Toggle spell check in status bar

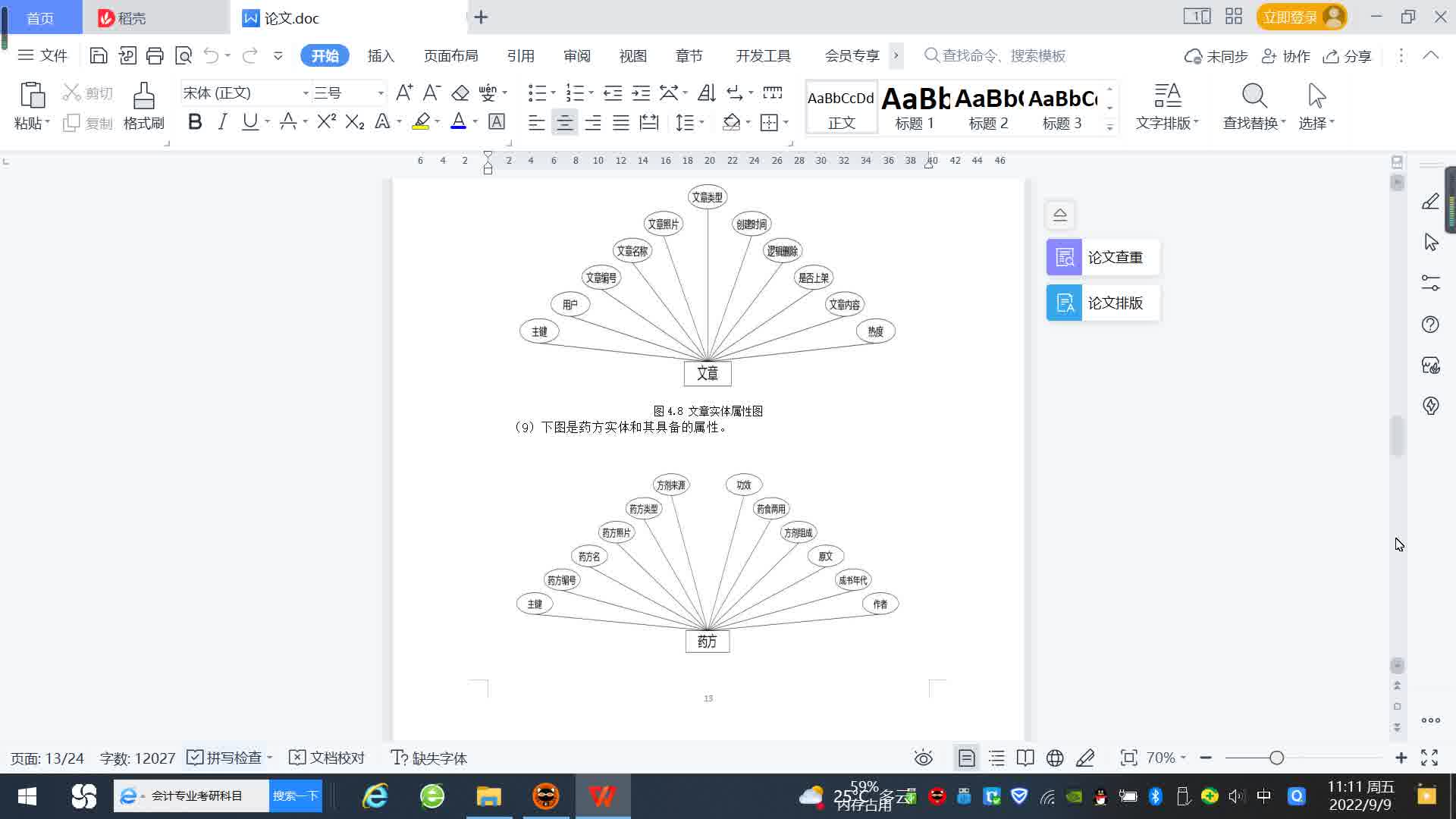coord(230,758)
